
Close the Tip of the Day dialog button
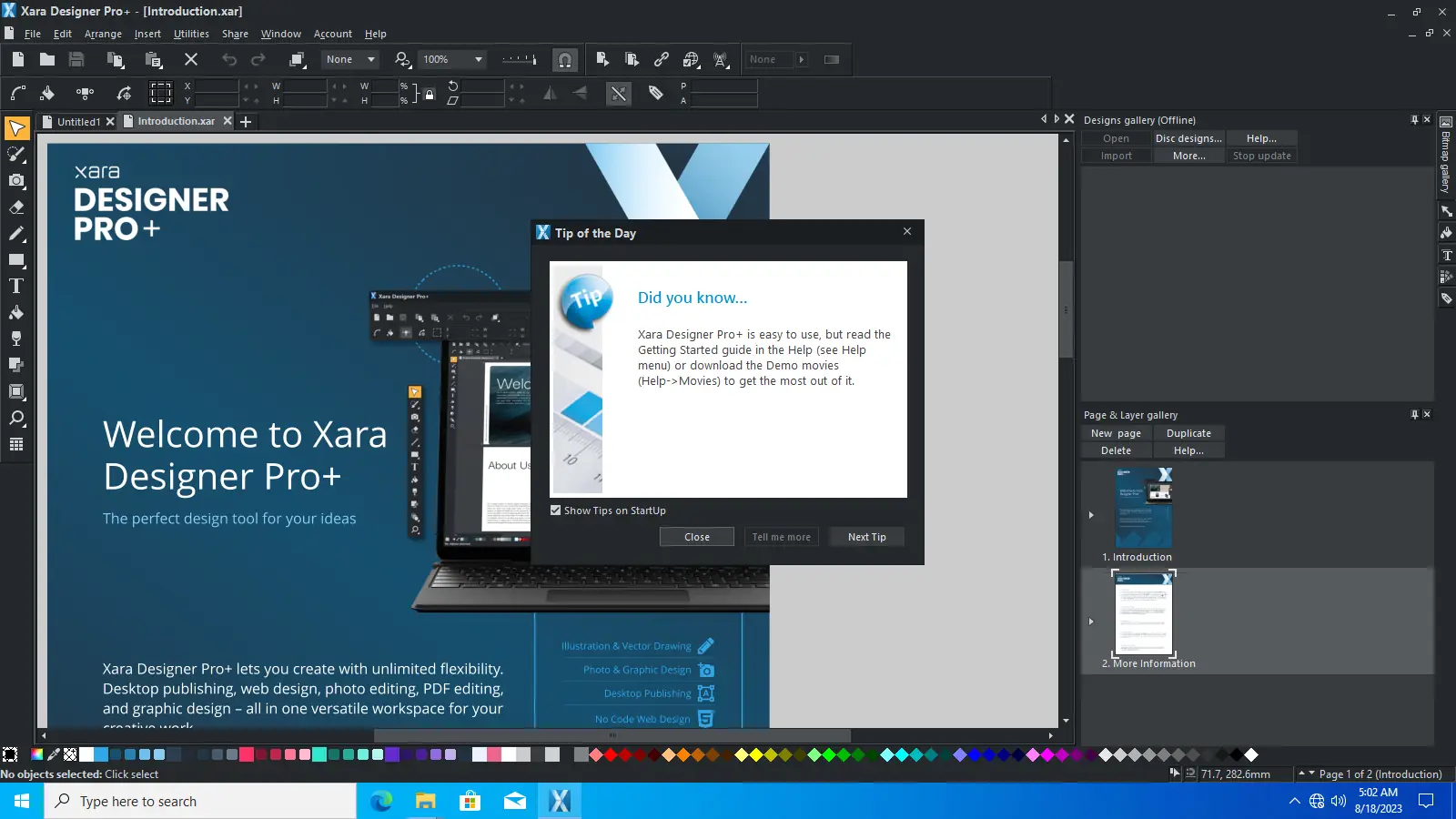pyautogui.click(x=697, y=537)
